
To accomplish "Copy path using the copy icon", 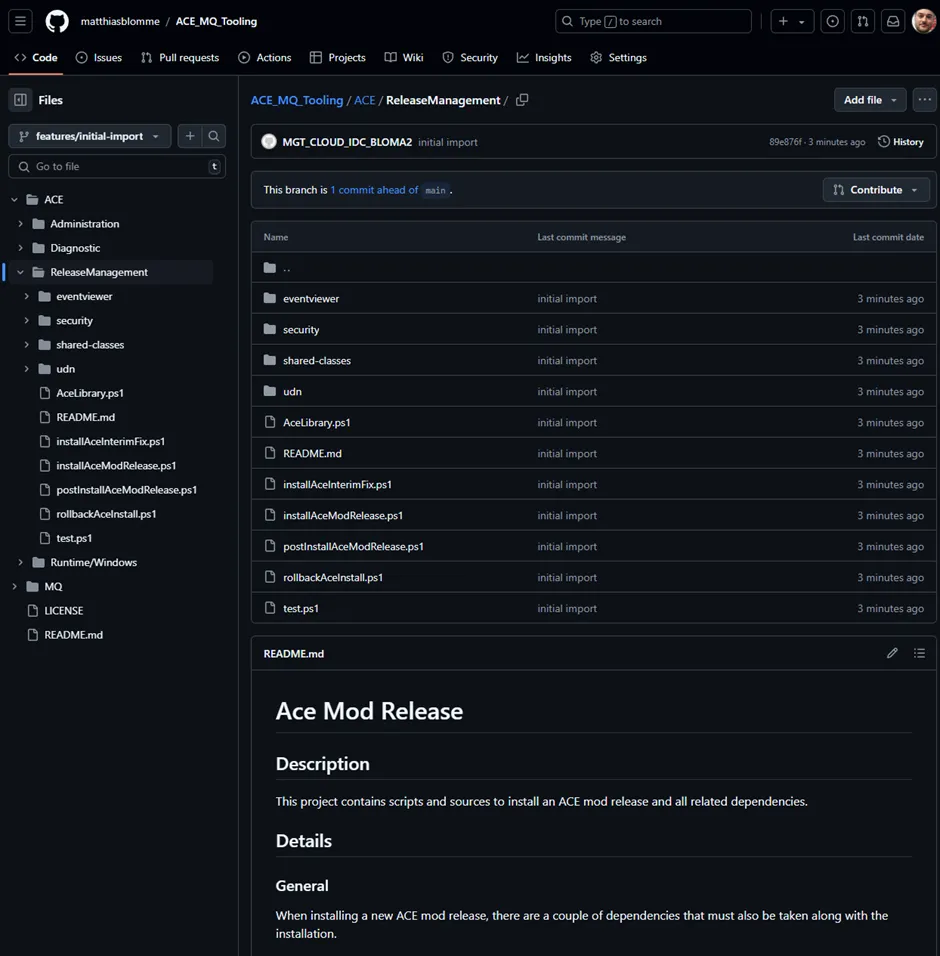I will (x=522, y=100).
